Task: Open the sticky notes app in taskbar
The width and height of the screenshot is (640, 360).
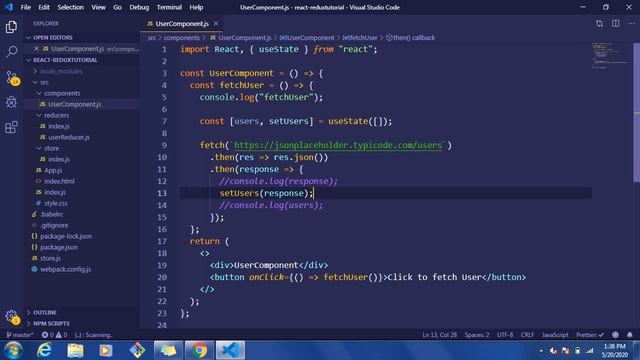Action: point(168,350)
